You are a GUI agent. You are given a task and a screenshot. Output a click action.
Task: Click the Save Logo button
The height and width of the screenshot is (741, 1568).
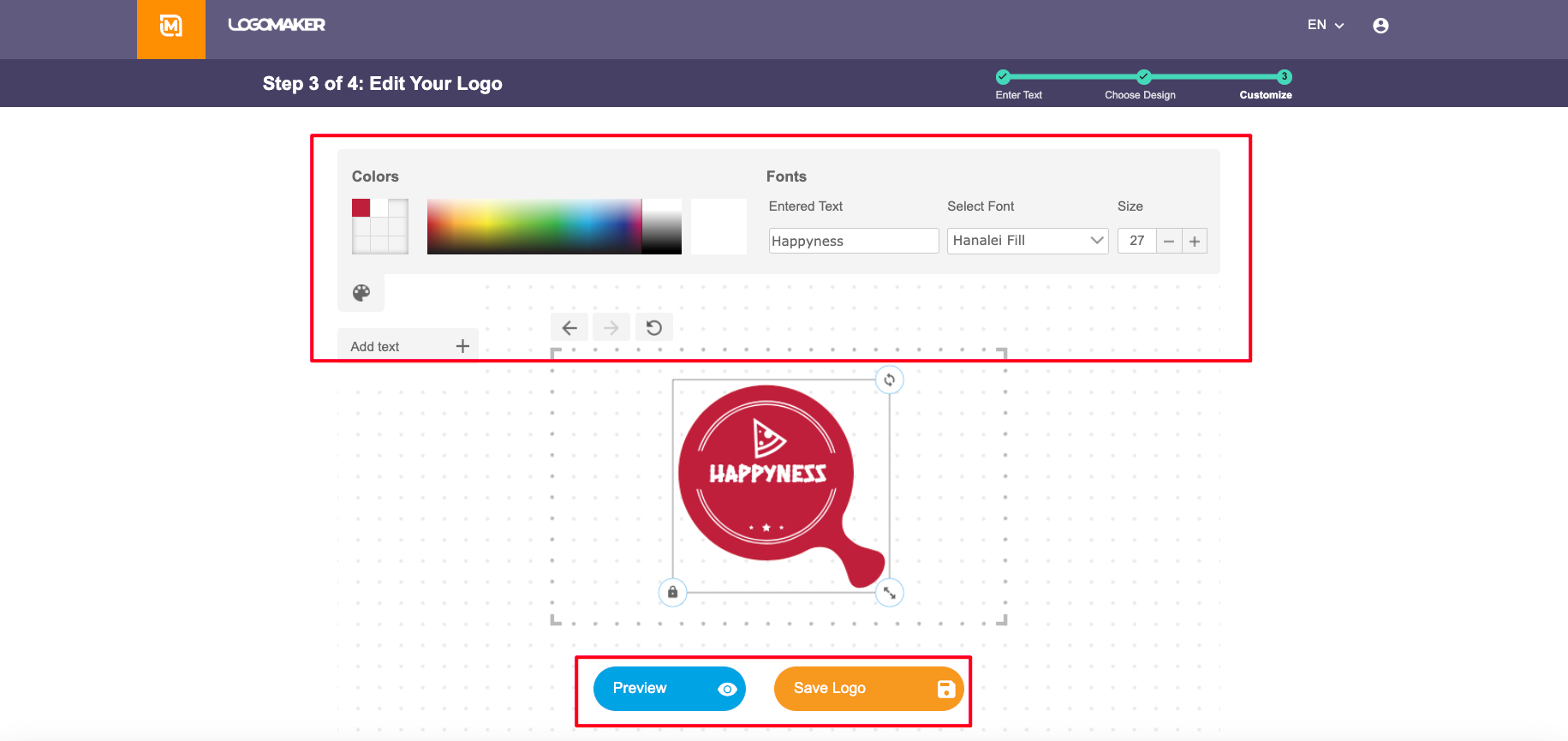pyautogui.click(x=868, y=689)
